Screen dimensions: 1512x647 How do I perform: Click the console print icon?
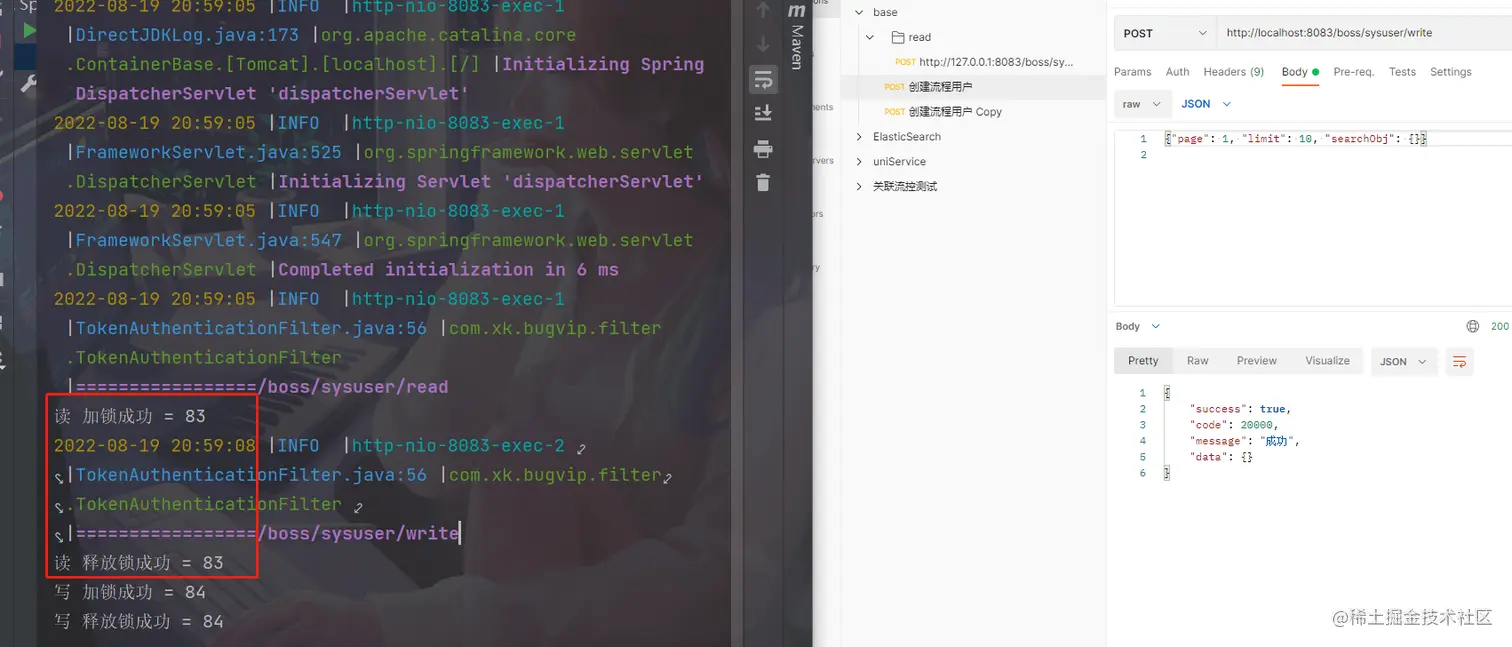coord(763,150)
